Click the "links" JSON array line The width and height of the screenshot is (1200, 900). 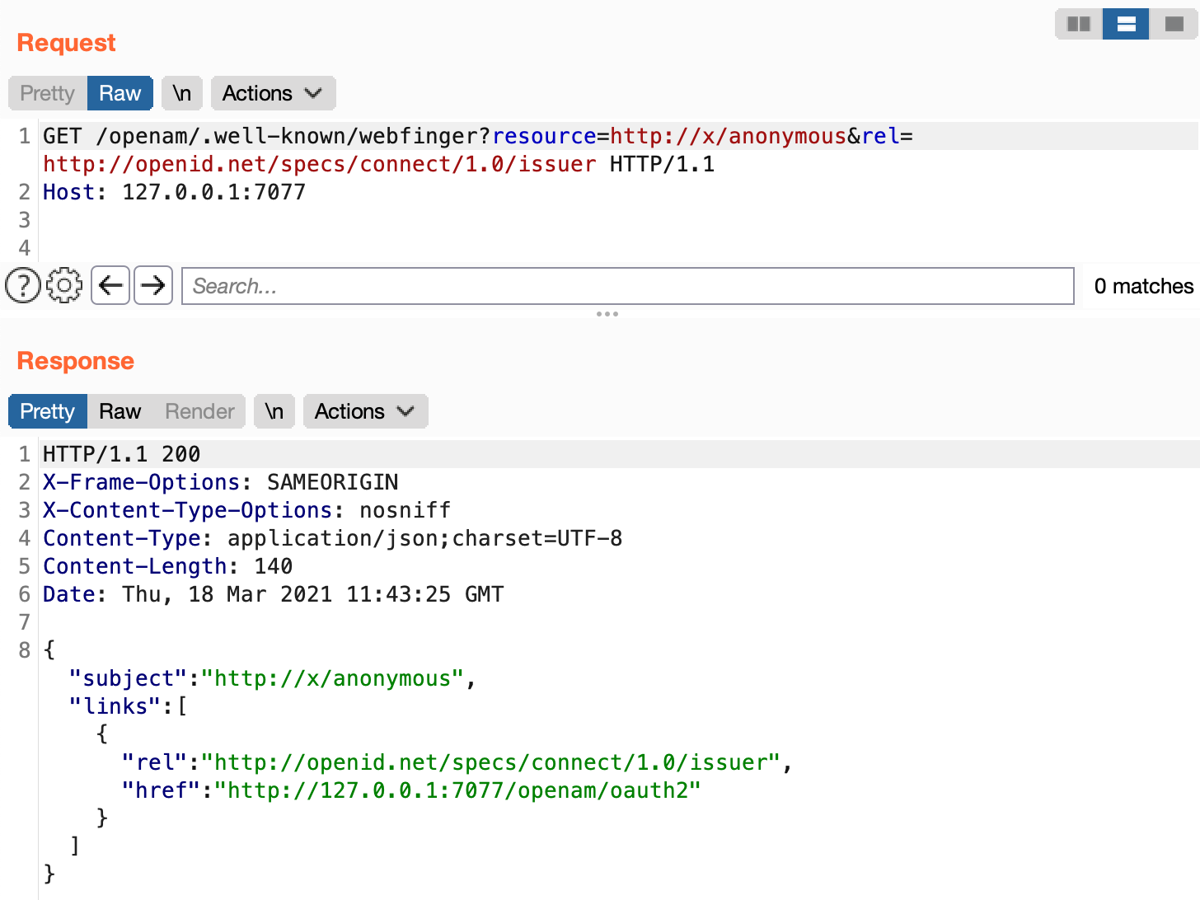[128, 706]
